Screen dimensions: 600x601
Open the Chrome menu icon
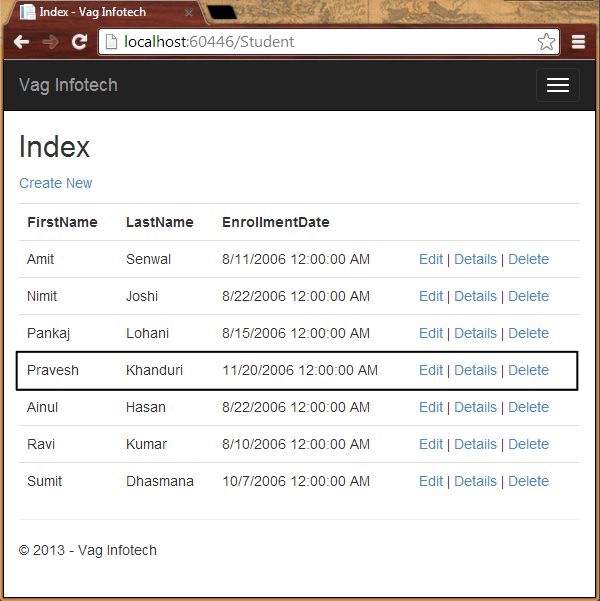pos(578,41)
